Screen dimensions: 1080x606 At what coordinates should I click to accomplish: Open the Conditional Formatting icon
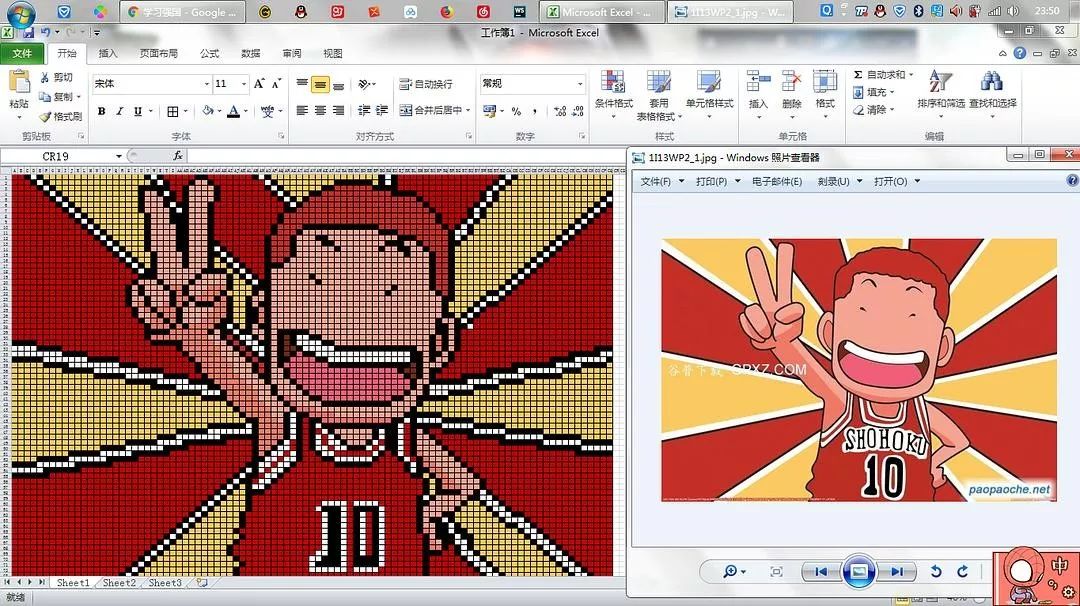[x=612, y=83]
